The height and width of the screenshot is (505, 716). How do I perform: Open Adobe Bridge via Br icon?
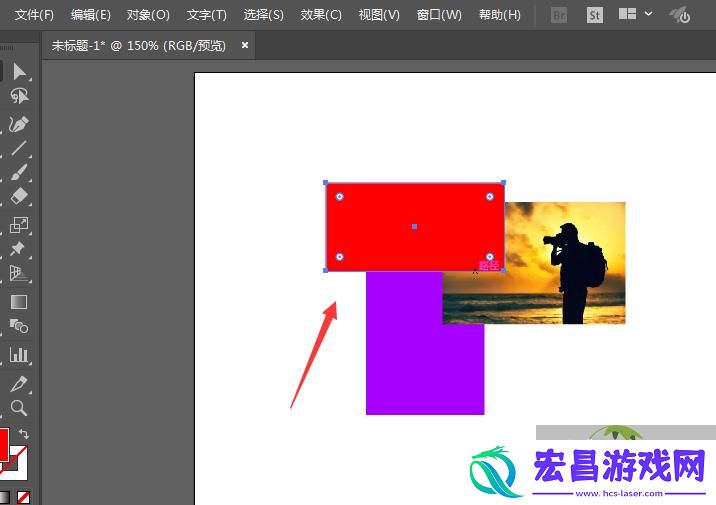559,16
